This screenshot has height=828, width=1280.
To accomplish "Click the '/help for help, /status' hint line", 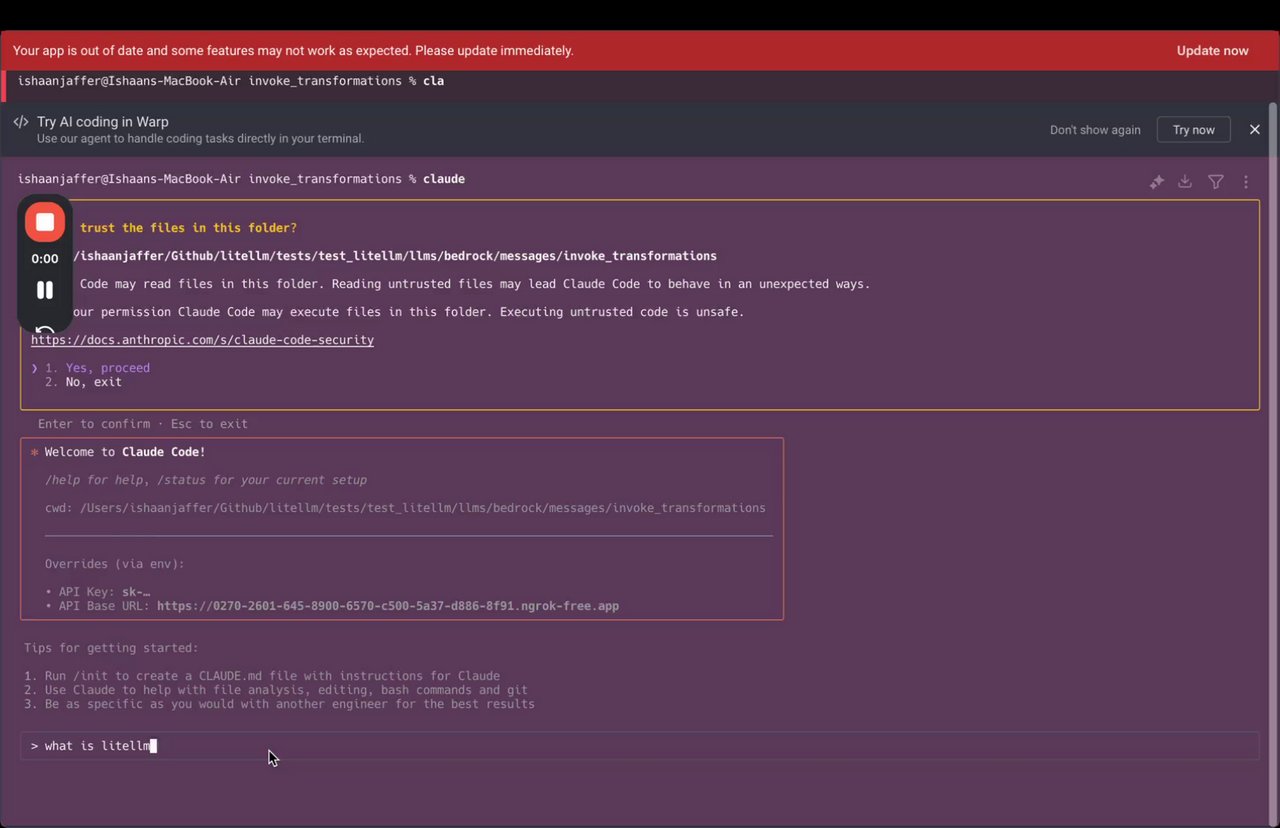I will pyautogui.click(x=206, y=480).
